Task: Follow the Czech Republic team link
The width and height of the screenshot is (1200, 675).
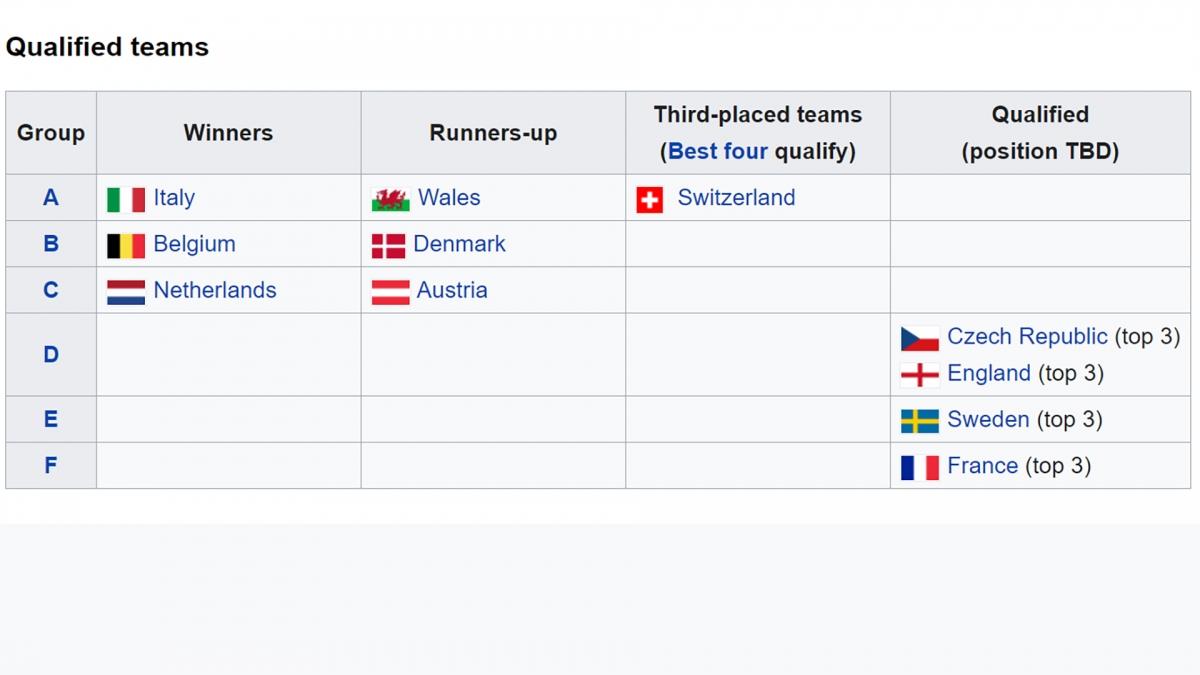Action: tap(1027, 336)
